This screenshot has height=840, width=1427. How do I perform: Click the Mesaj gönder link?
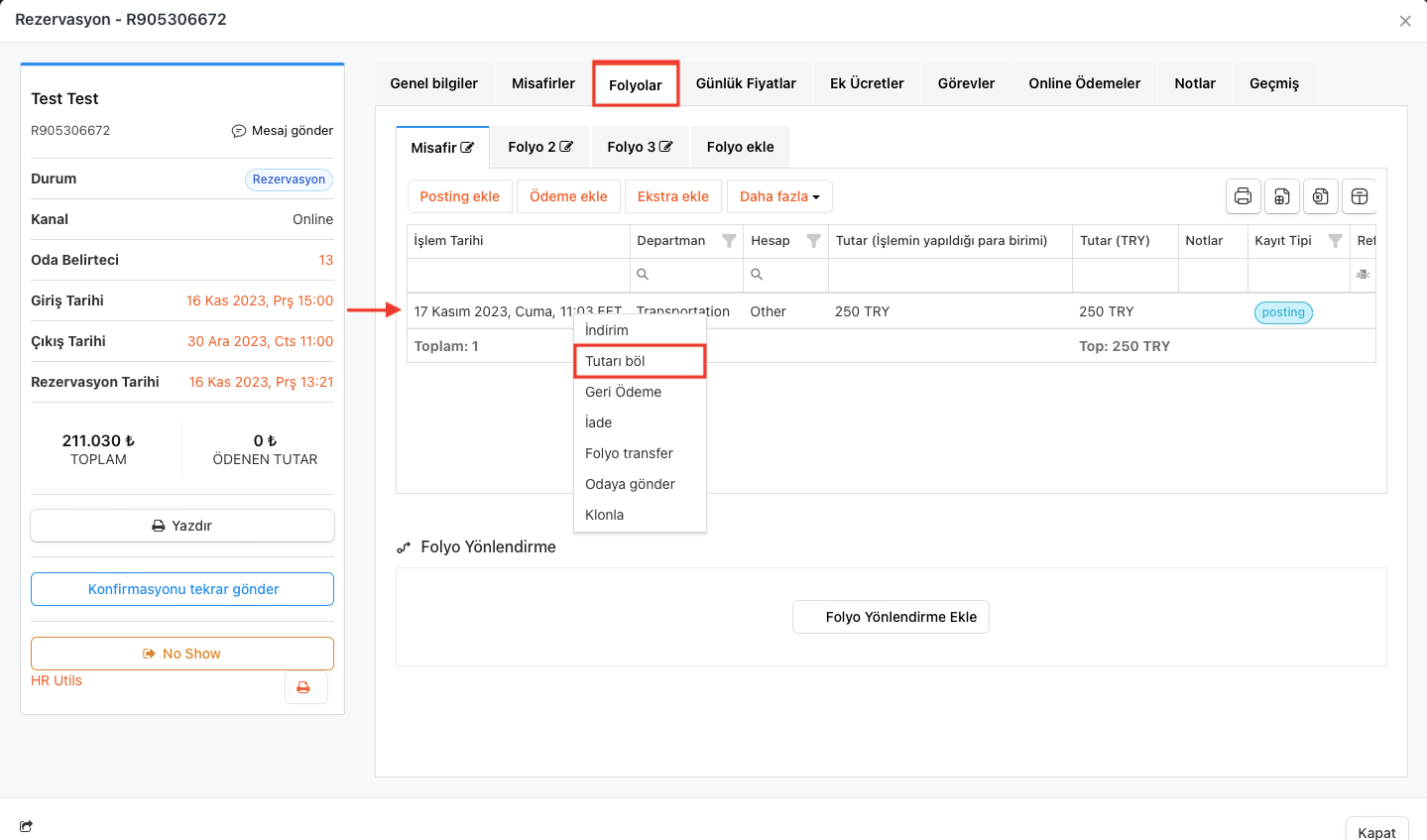point(283,131)
